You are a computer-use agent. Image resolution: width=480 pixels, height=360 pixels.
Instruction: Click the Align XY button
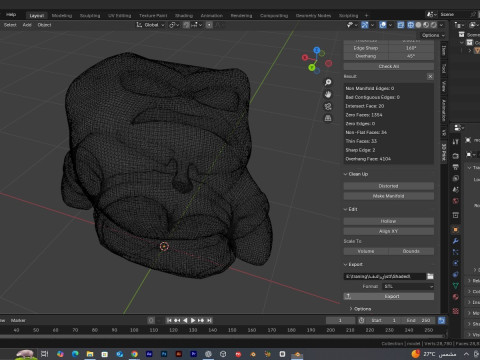(389, 231)
